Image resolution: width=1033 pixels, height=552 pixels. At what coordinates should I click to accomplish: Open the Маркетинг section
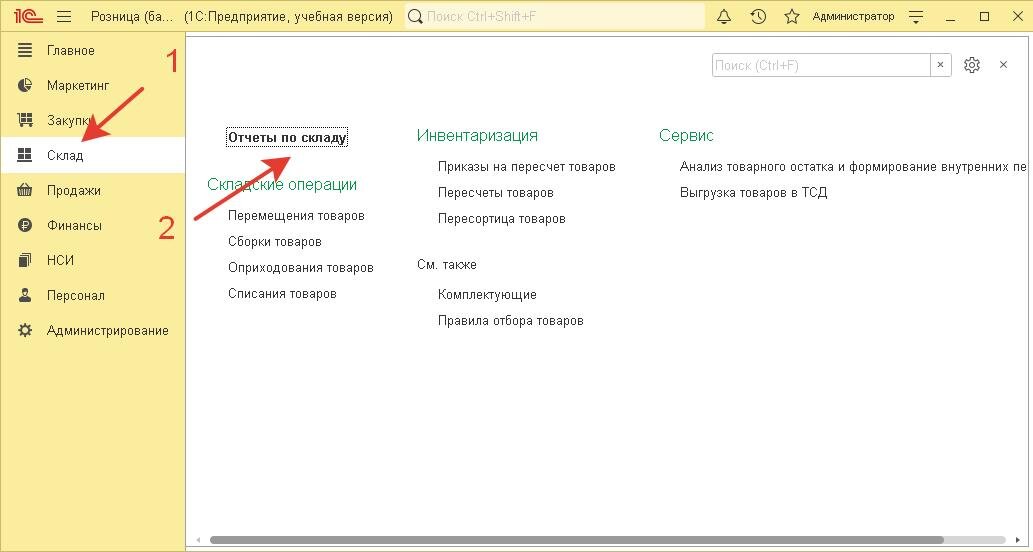pyautogui.click(x=92, y=86)
